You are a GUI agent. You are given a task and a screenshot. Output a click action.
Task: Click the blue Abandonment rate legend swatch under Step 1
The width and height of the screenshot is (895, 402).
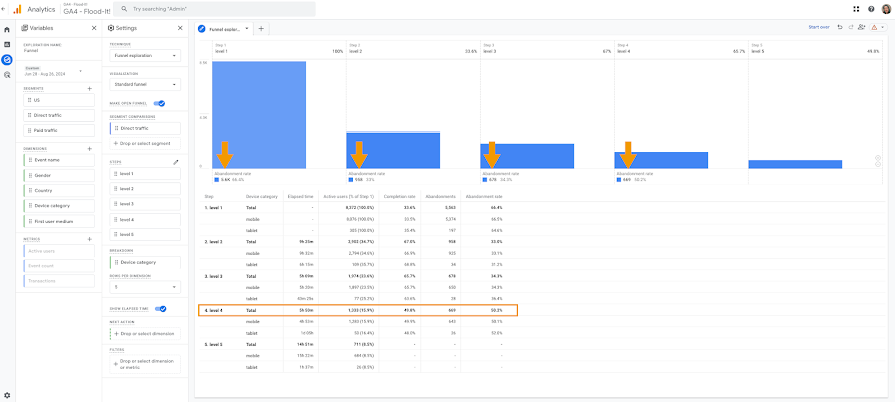click(216, 179)
